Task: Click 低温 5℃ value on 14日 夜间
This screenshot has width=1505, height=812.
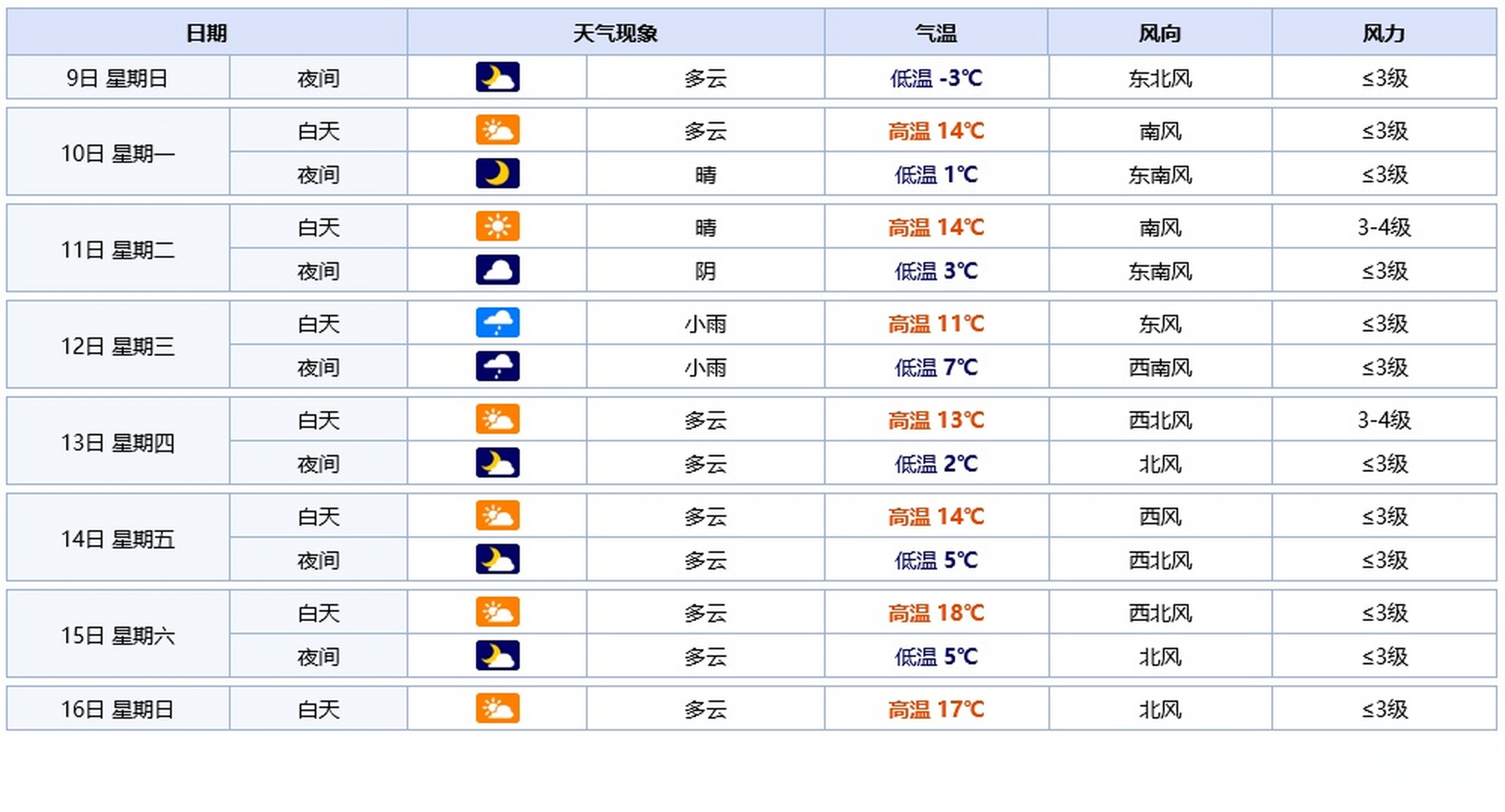Action: click(936, 560)
